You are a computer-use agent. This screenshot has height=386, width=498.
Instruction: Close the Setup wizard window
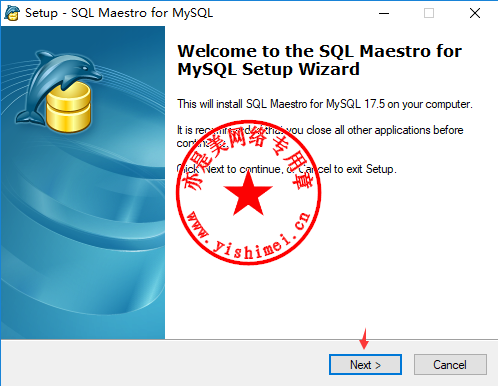tap(475, 13)
